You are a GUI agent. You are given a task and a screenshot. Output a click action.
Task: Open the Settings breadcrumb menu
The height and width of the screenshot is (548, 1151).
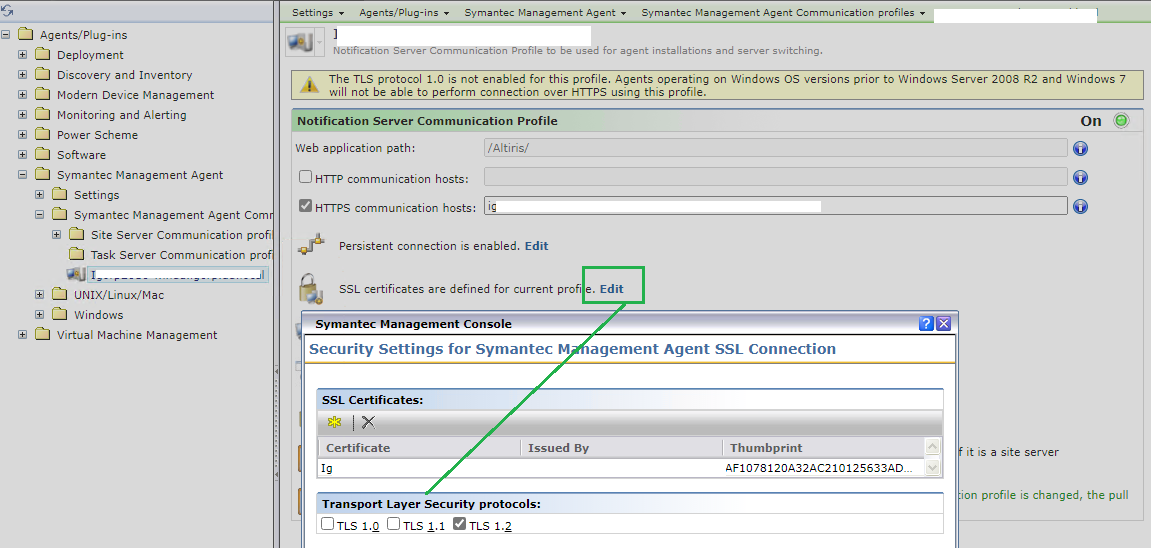coord(318,12)
